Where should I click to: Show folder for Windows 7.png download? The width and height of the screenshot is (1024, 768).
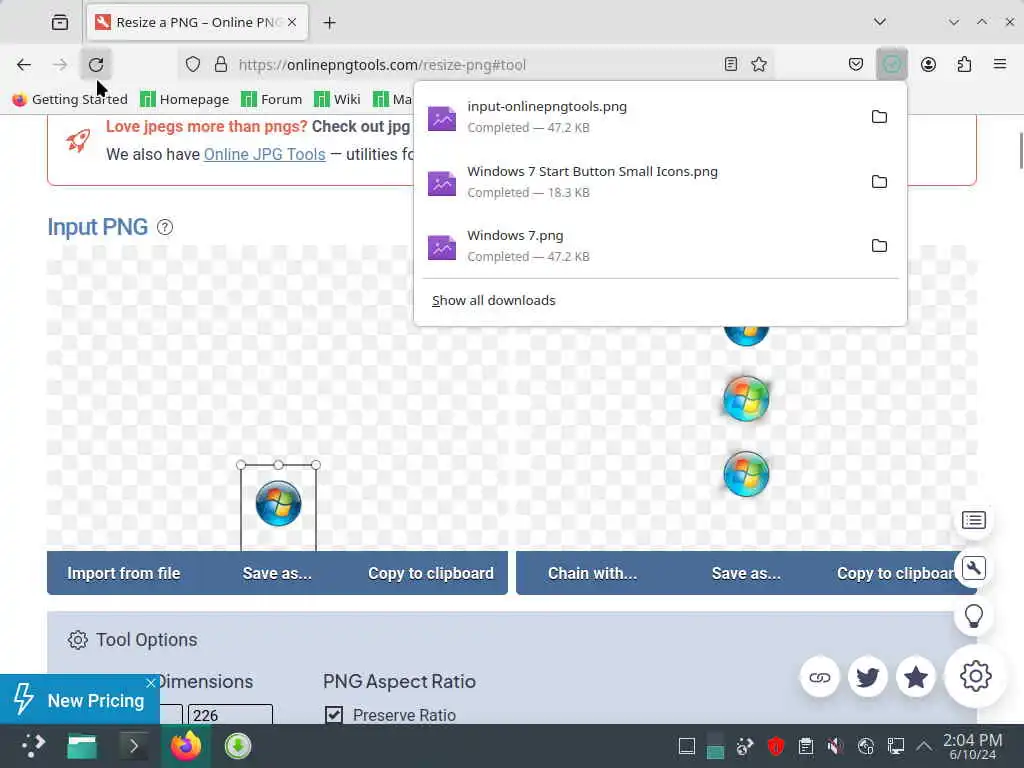coord(879,246)
